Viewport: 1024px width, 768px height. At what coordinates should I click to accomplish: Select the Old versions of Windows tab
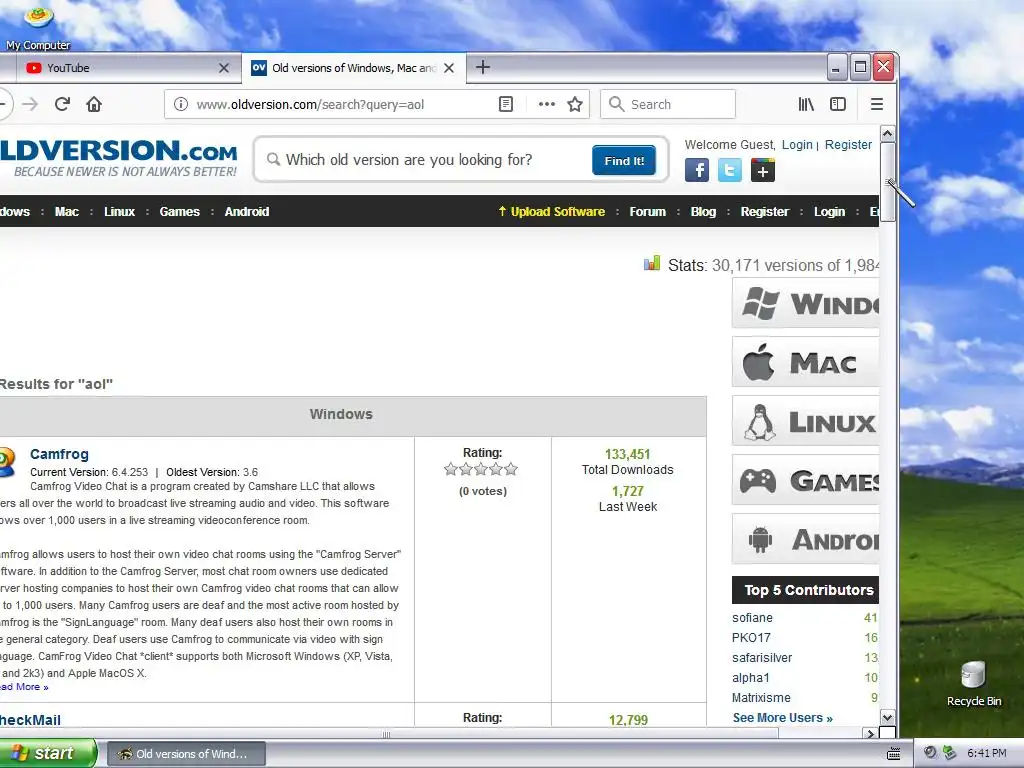[x=353, y=68]
